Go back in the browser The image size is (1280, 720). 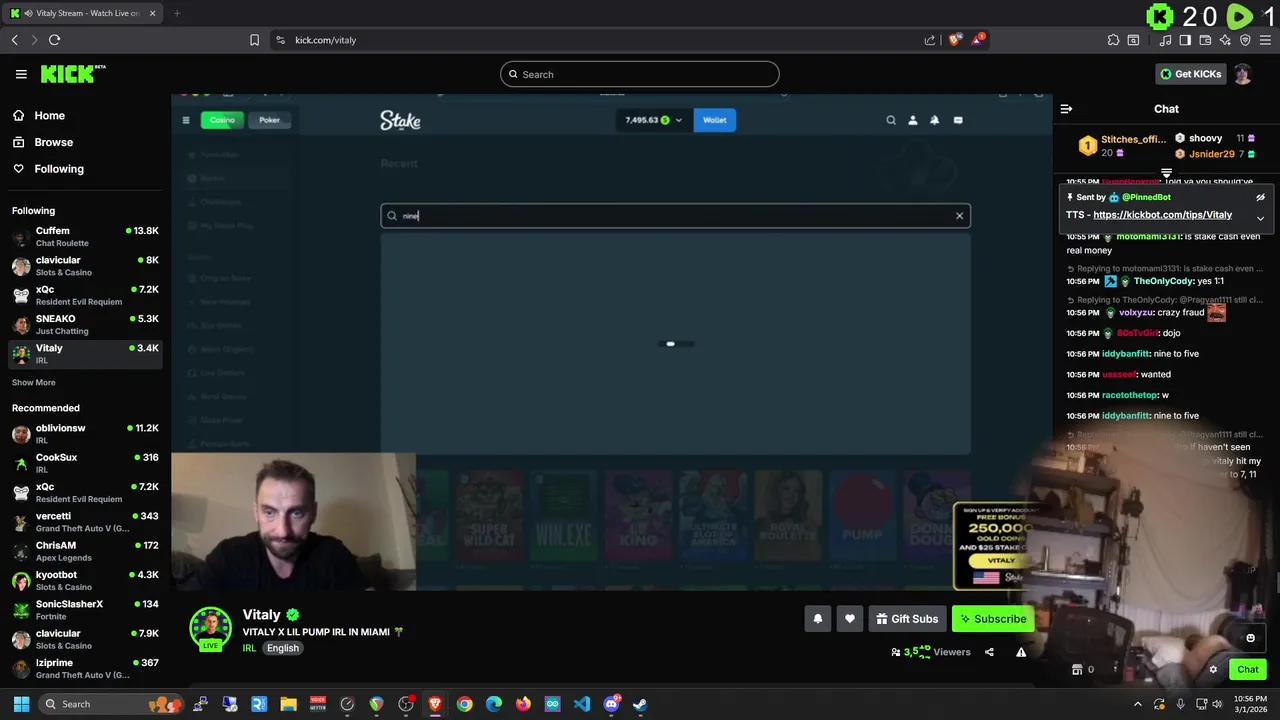click(x=14, y=40)
